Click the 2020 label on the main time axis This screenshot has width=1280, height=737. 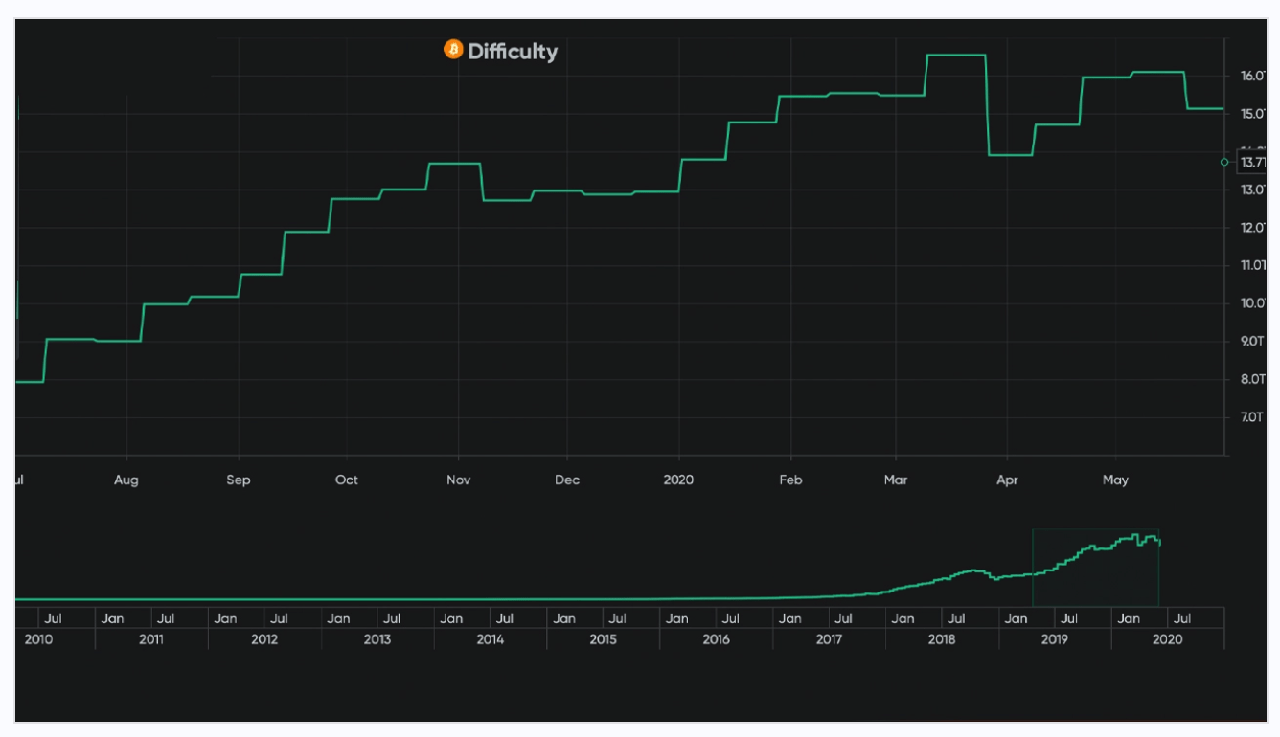coord(679,480)
